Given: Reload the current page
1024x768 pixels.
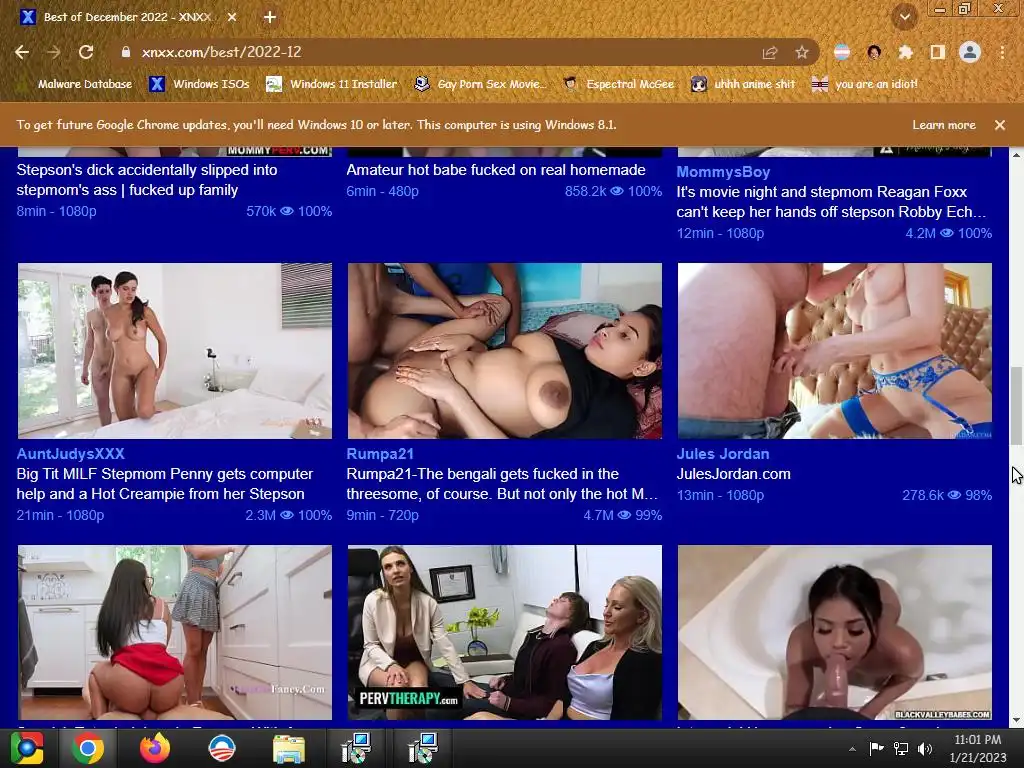Looking at the screenshot, I should point(86,52).
